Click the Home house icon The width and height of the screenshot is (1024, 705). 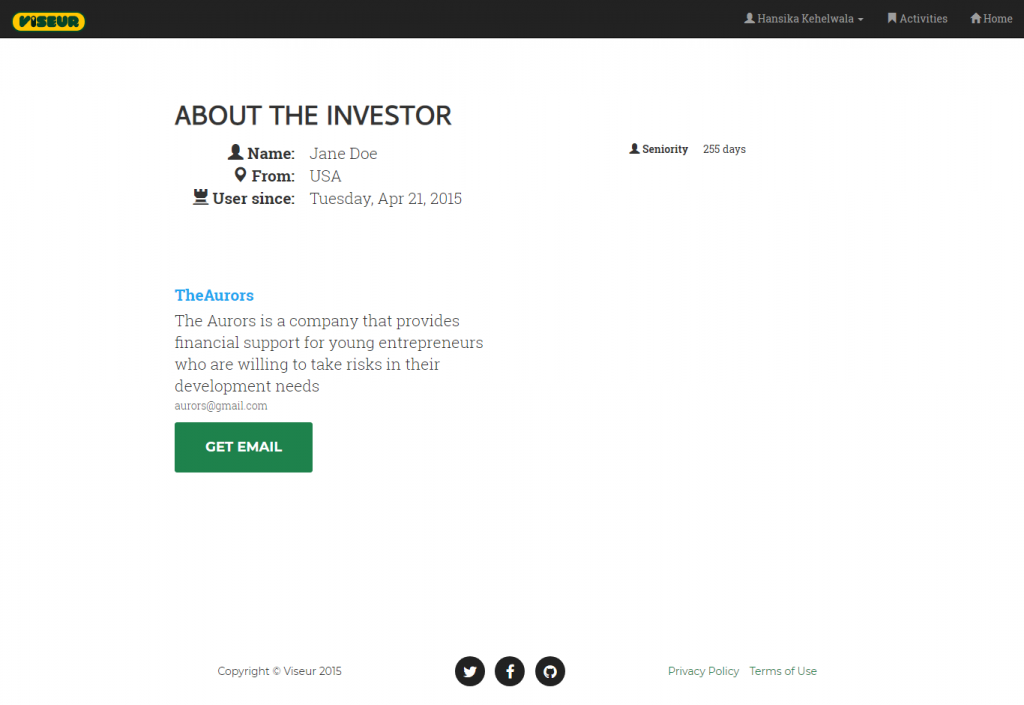(x=976, y=18)
